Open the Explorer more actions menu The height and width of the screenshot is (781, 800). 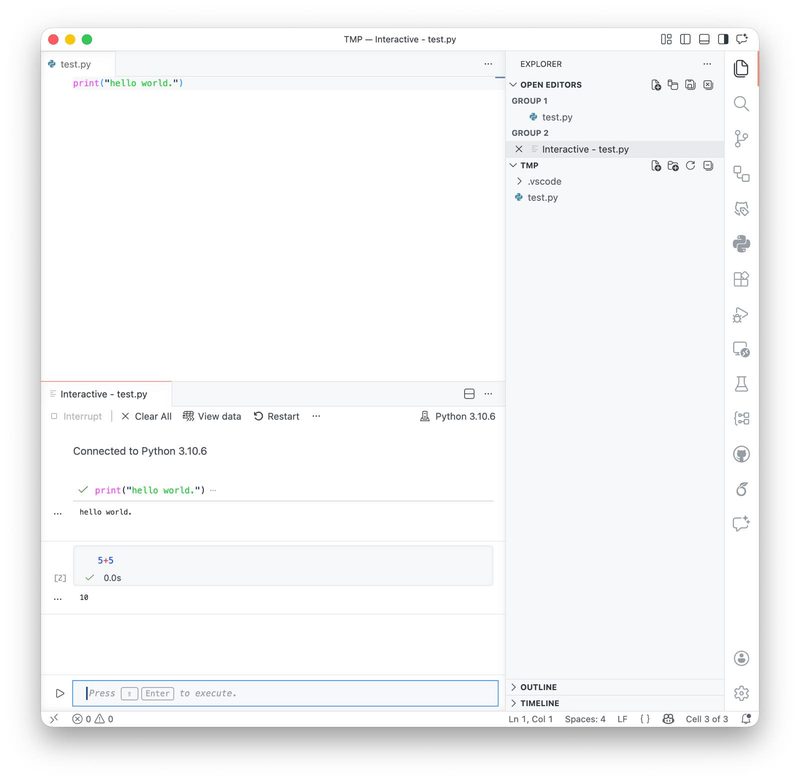tap(707, 64)
